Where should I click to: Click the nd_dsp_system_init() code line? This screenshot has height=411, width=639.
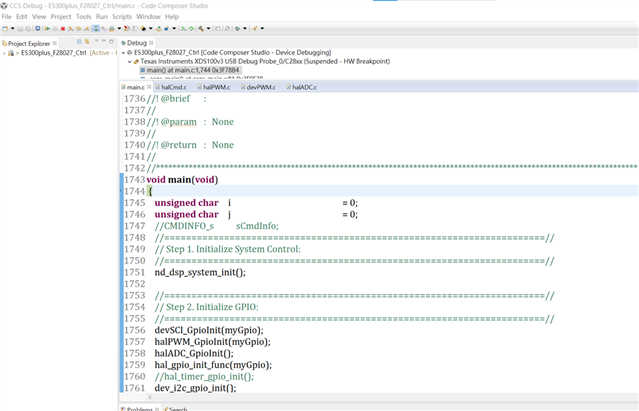pyautogui.click(x=199, y=272)
